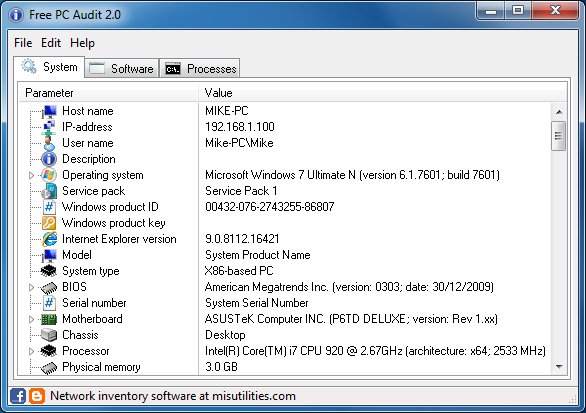Select the User name row label
Image resolution: width=586 pixels, height=413 pixels.
point(88,143)
